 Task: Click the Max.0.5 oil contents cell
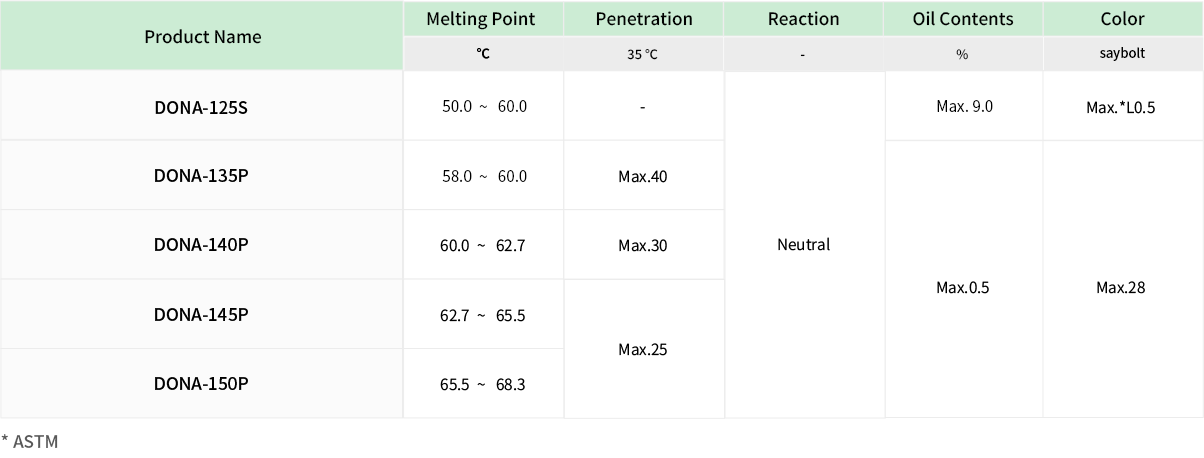click(963, 288)
